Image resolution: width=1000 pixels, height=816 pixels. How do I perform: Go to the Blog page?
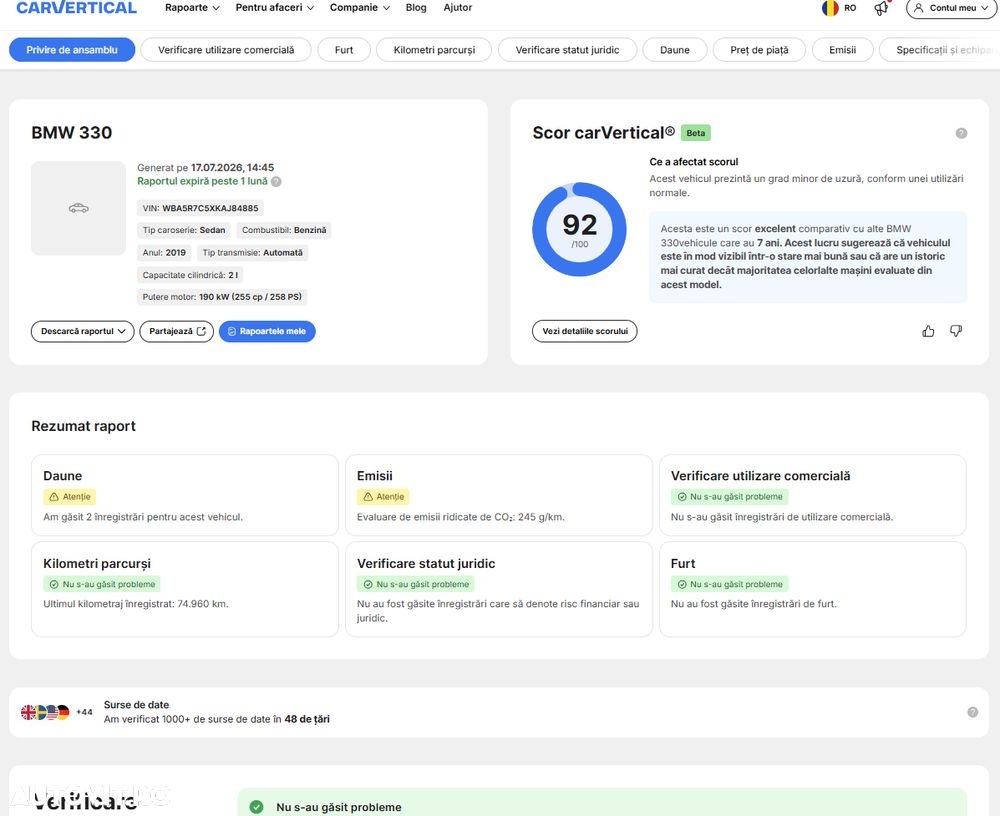(416, 8)
